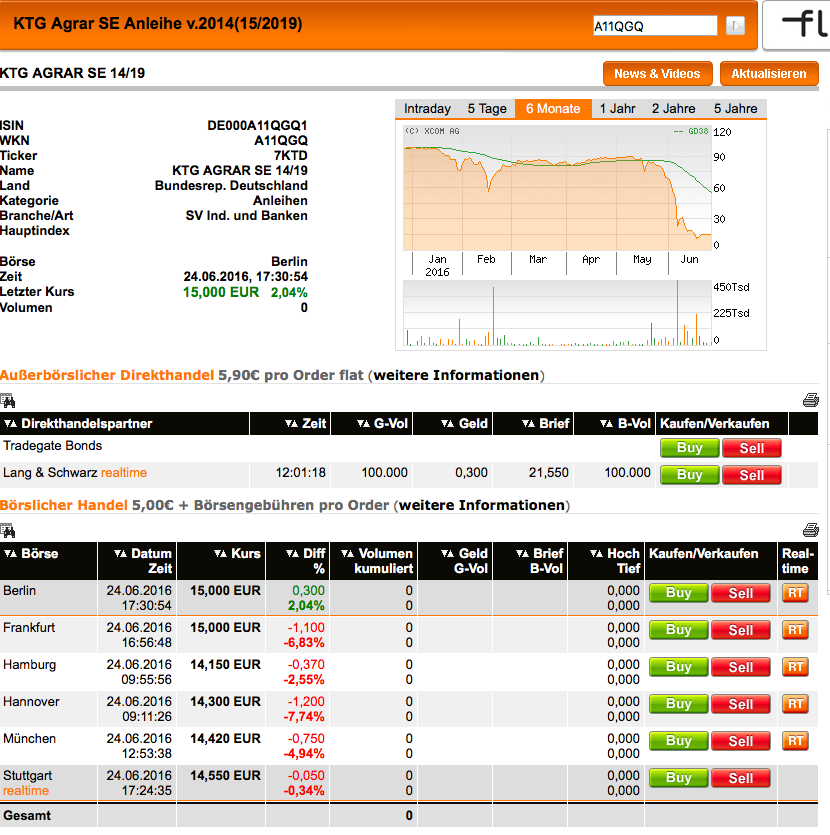Click Buy in the Berlin row
The image size is (830, 835).
[679, 593]
